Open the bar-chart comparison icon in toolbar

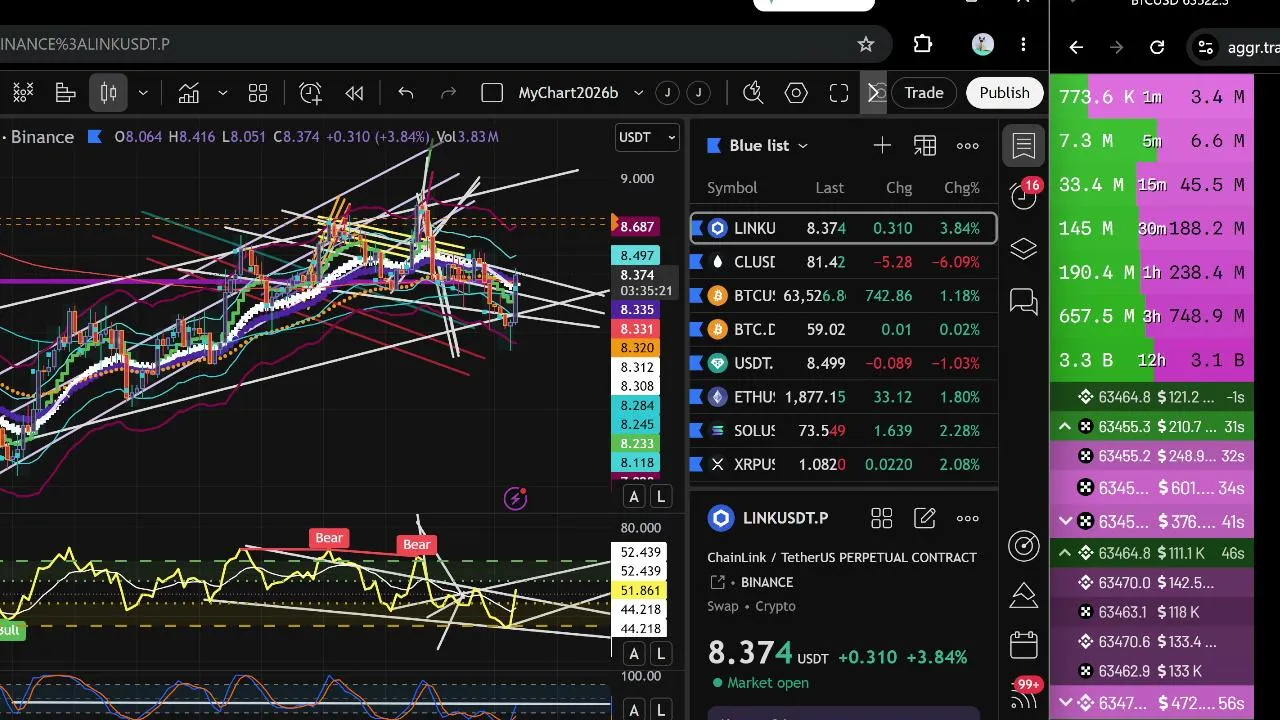tap(66, 93)
